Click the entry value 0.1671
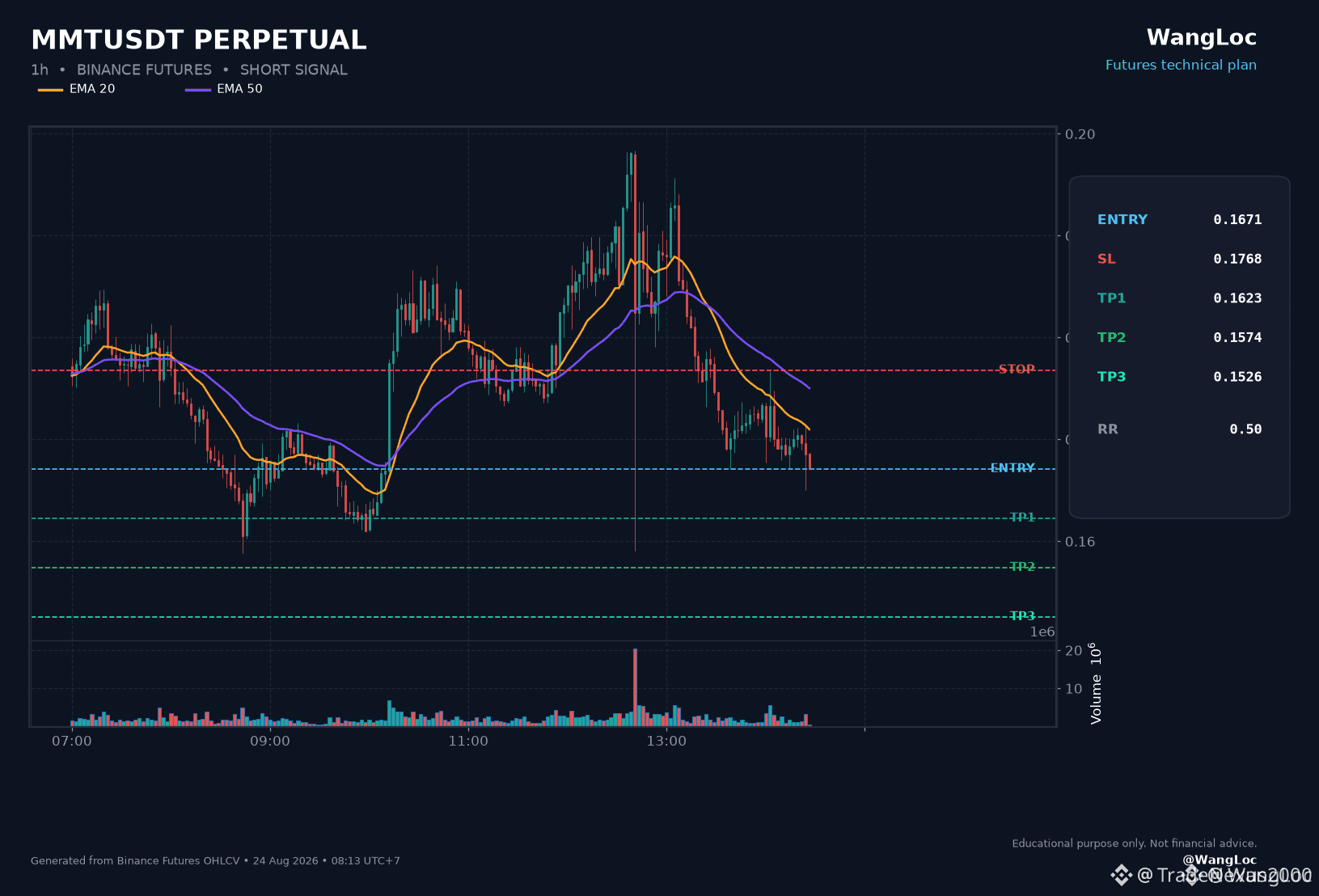The width and height of the screenshot is (1319, 896). click(x=1237, y=220)
